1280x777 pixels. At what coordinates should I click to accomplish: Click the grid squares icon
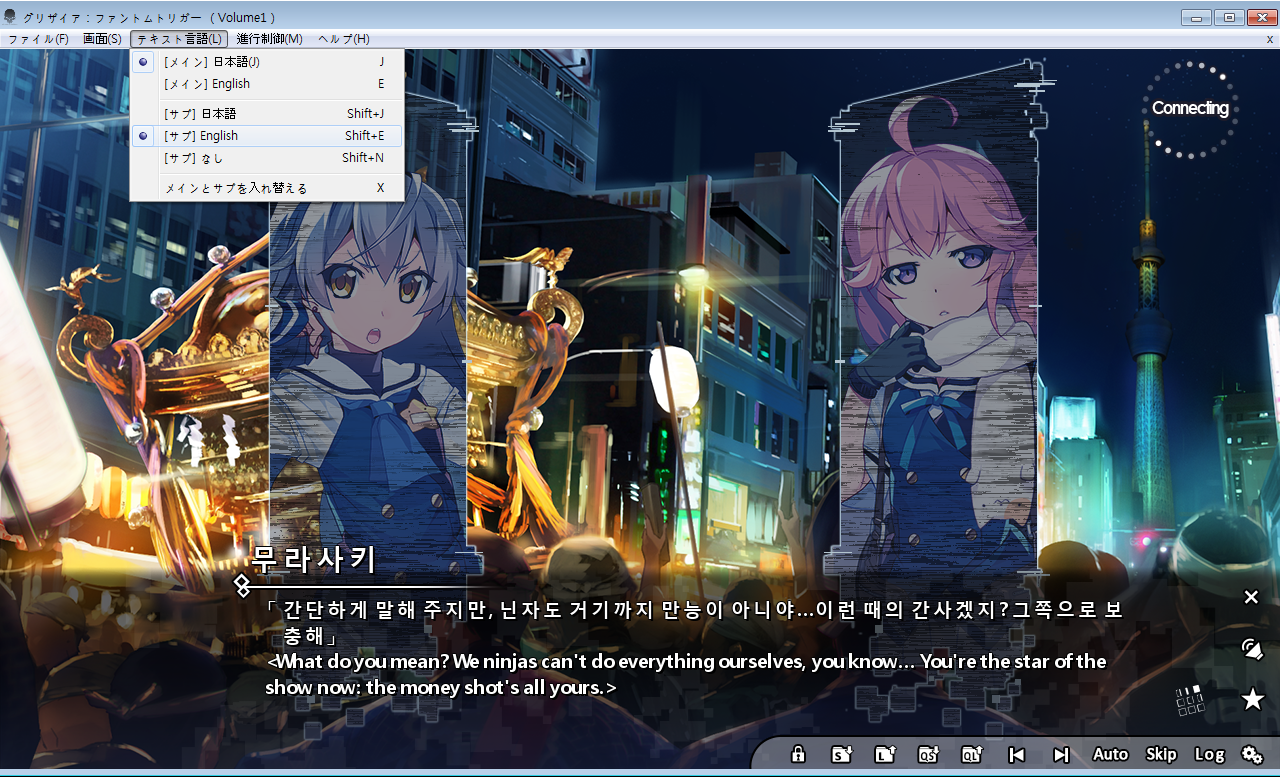click(x=1190, y=700)
